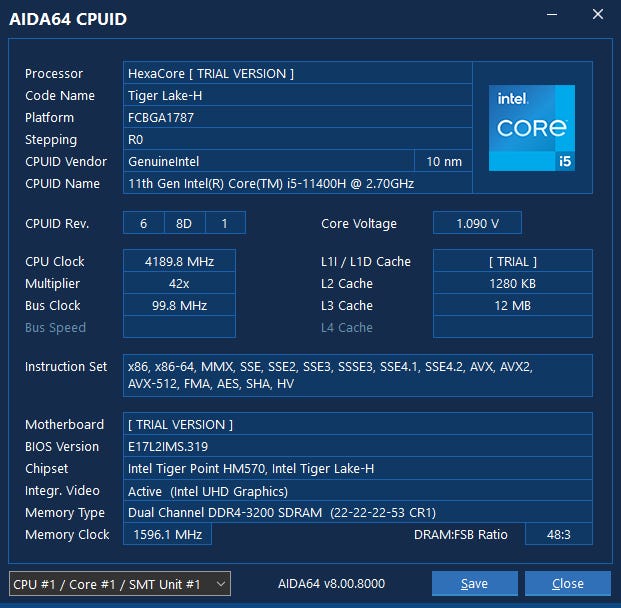Select the Stepping value R0
Image resolution: width=621 pixels, height=608 pixels.
tap(297, 139)
